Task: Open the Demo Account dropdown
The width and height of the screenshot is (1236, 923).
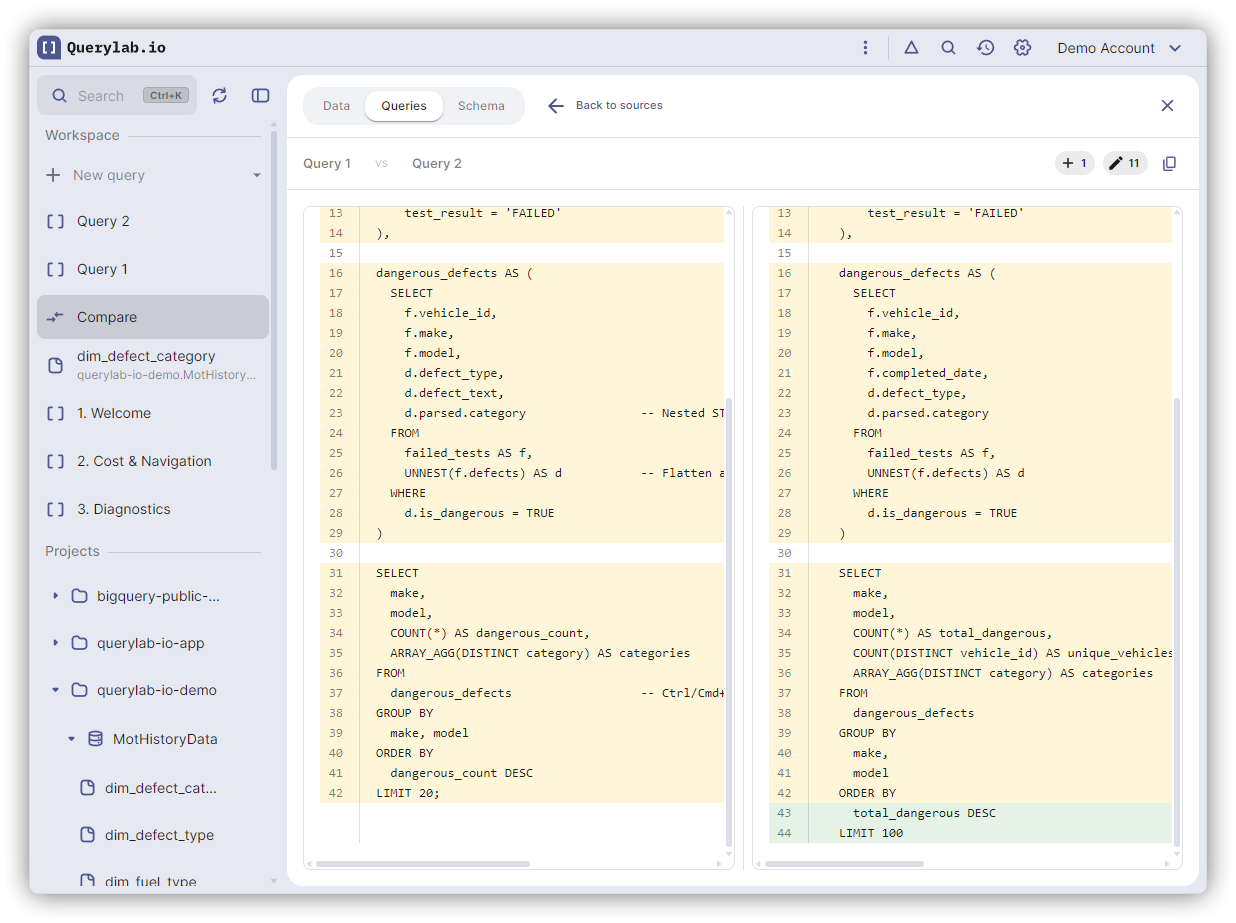Action: 1119,48
